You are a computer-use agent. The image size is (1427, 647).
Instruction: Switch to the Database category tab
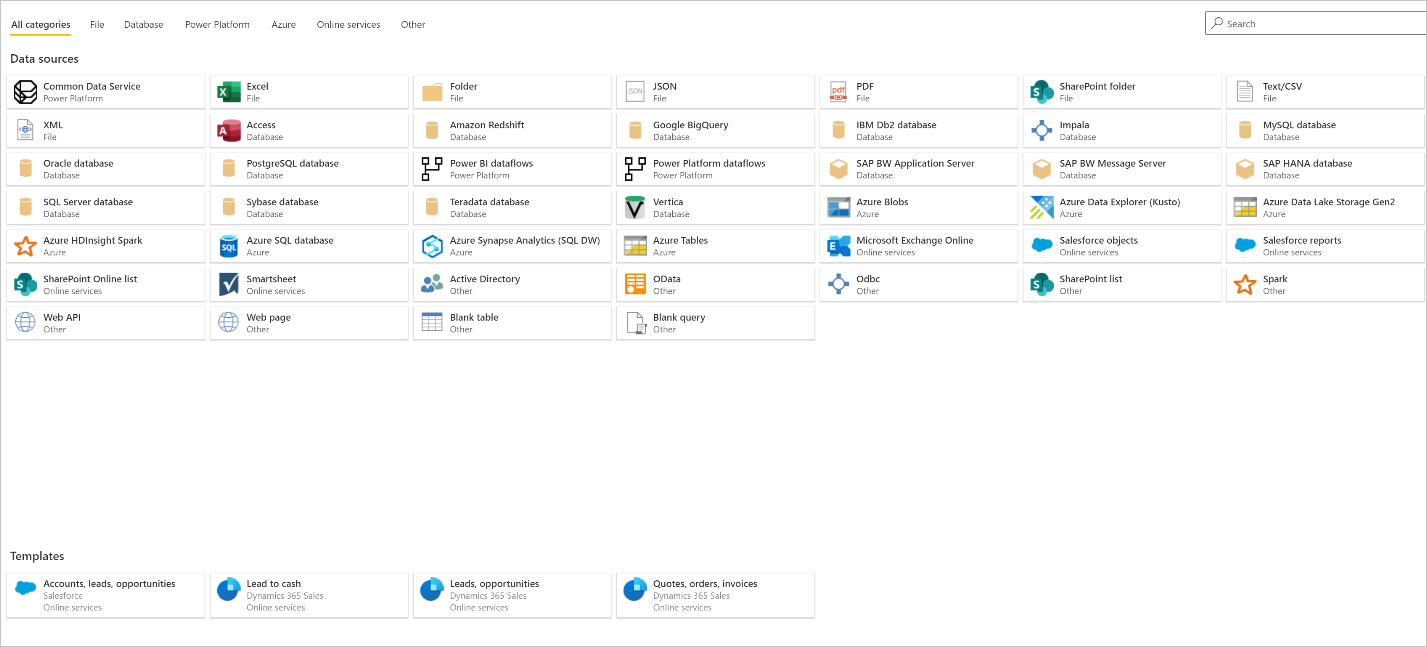click(143, 25)
